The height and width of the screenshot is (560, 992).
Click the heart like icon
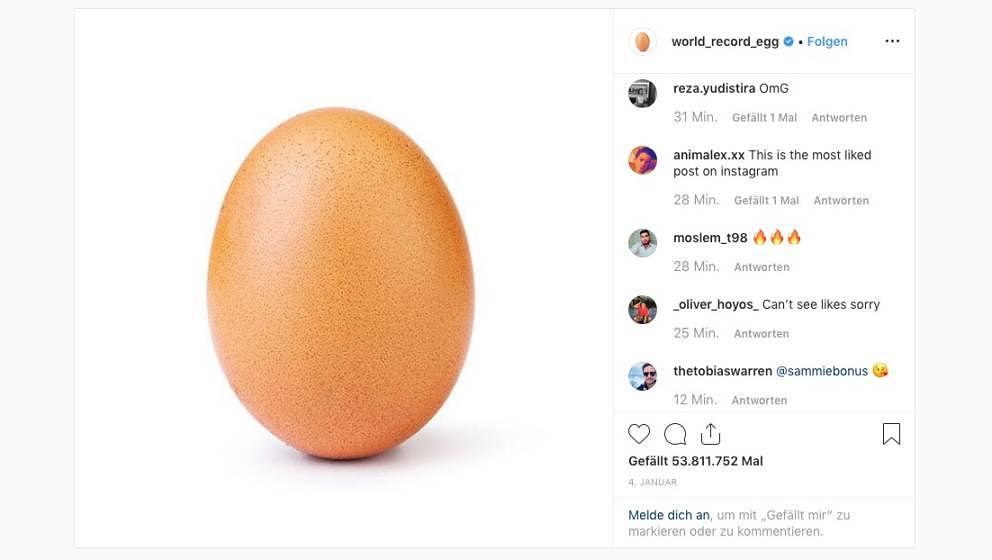pyautogui.click(x=639, y=434)
